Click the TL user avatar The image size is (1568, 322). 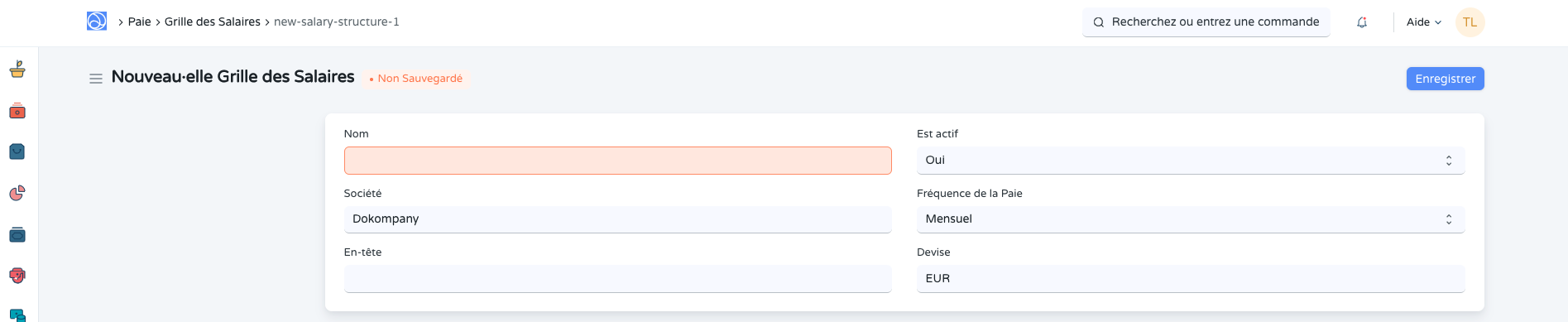point(1470,22)
